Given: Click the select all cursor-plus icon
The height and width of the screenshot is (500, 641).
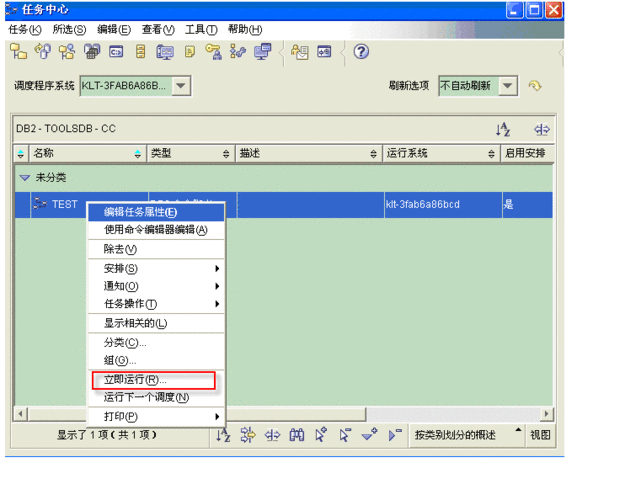Looking at the screenshot, I should (321, 435).
